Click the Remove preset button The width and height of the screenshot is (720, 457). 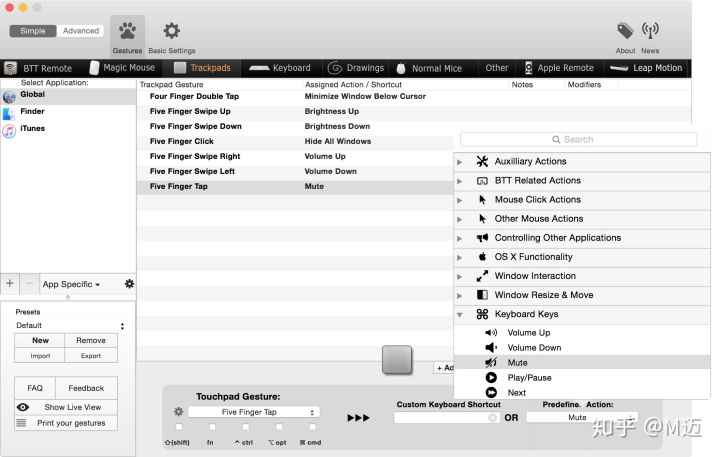[91, 340]
